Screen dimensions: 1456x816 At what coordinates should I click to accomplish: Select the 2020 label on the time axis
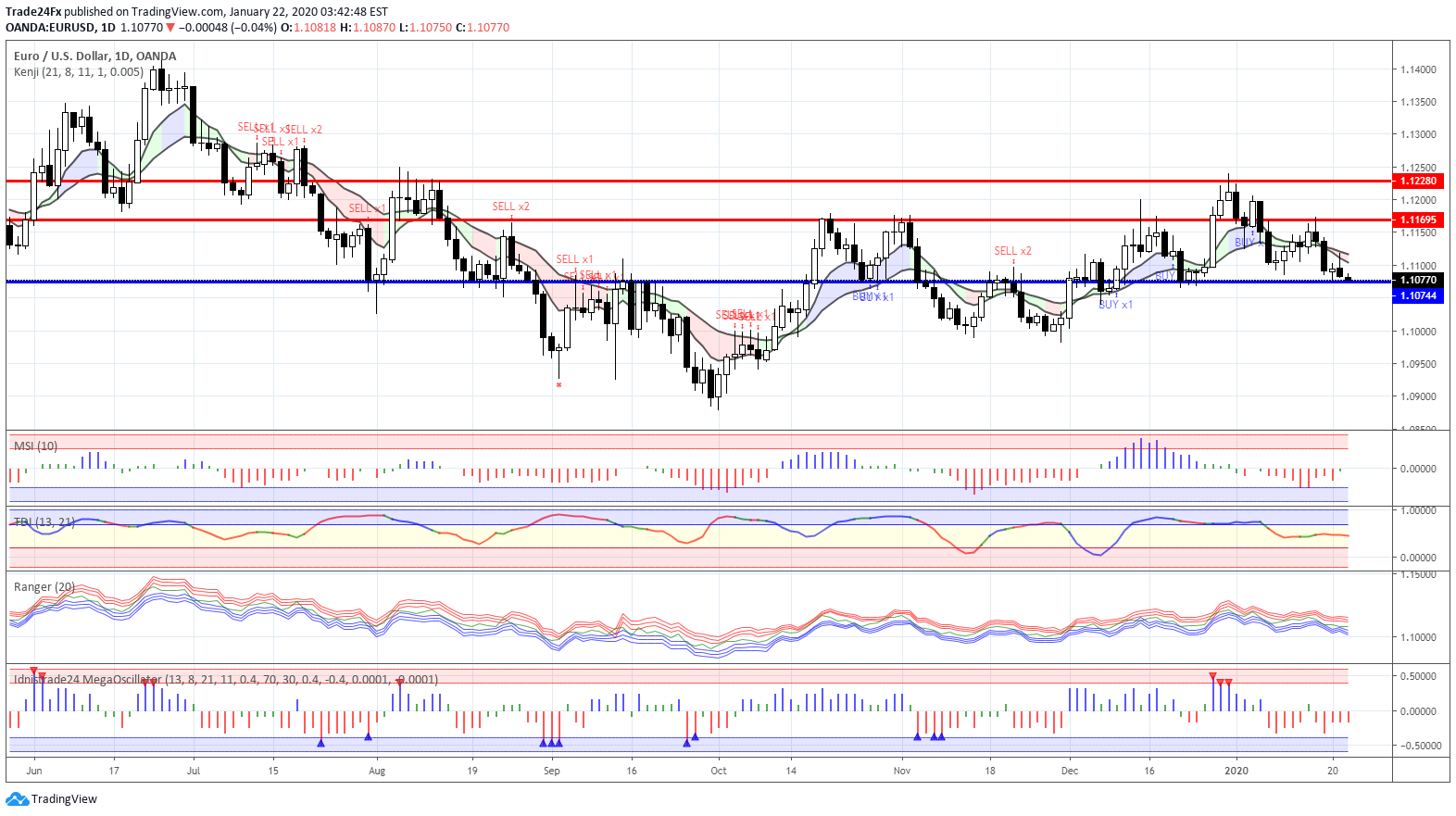point(1236,771)
